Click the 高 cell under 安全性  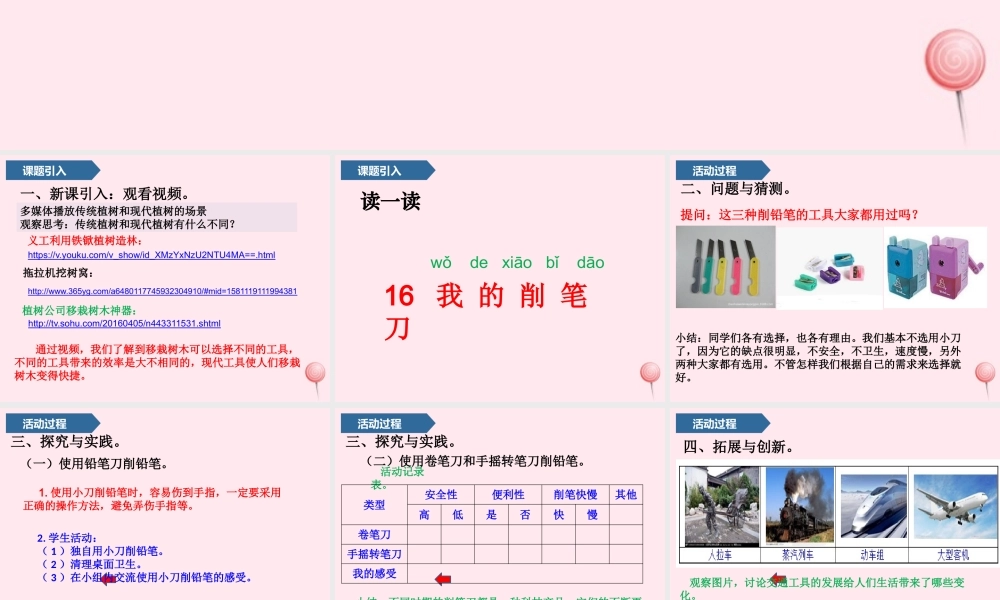(425, 515)
